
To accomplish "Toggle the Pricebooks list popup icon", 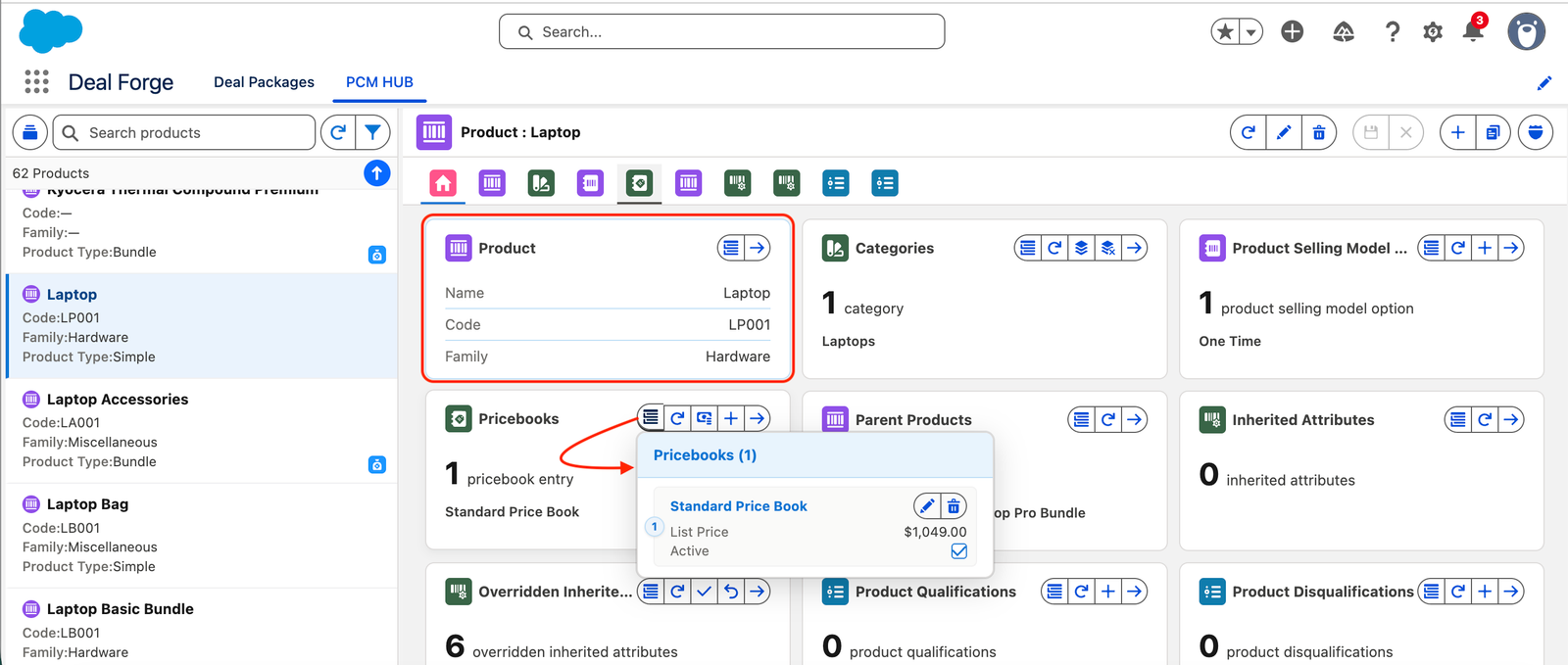I will pos(651,418).
